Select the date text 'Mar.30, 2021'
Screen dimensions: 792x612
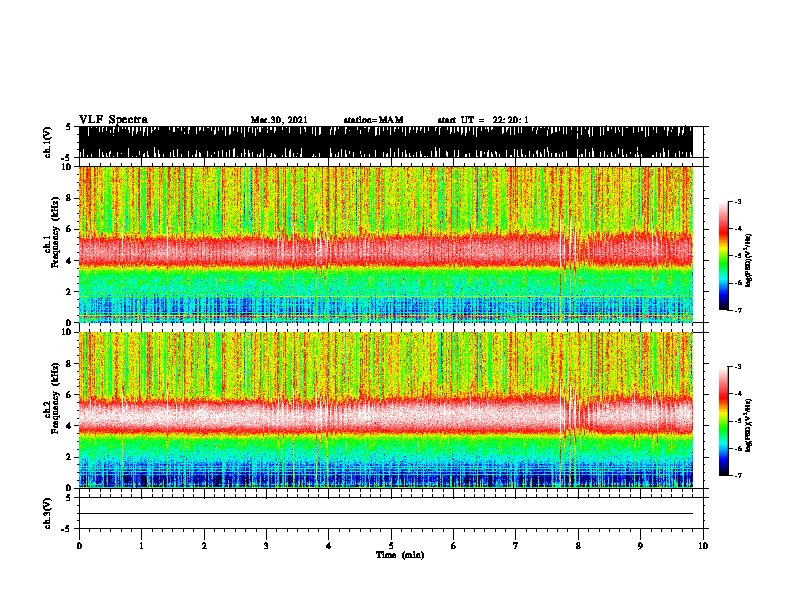pyautogui.click(x=279, y=120)
